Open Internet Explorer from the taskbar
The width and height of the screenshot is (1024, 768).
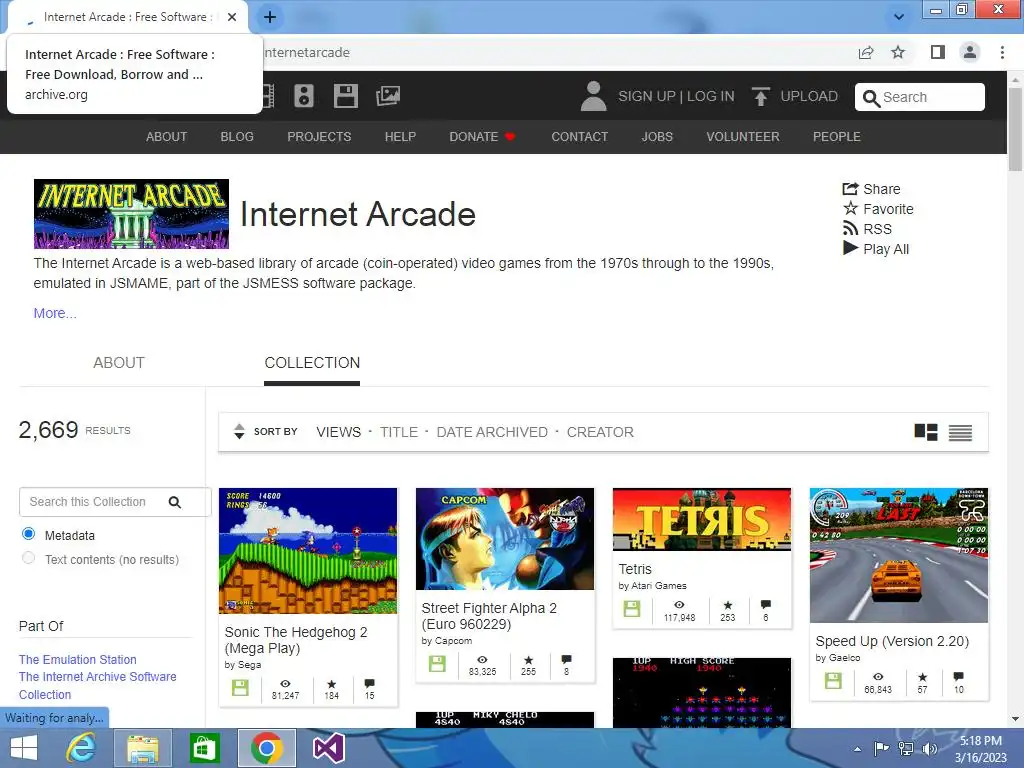(81, 748)
